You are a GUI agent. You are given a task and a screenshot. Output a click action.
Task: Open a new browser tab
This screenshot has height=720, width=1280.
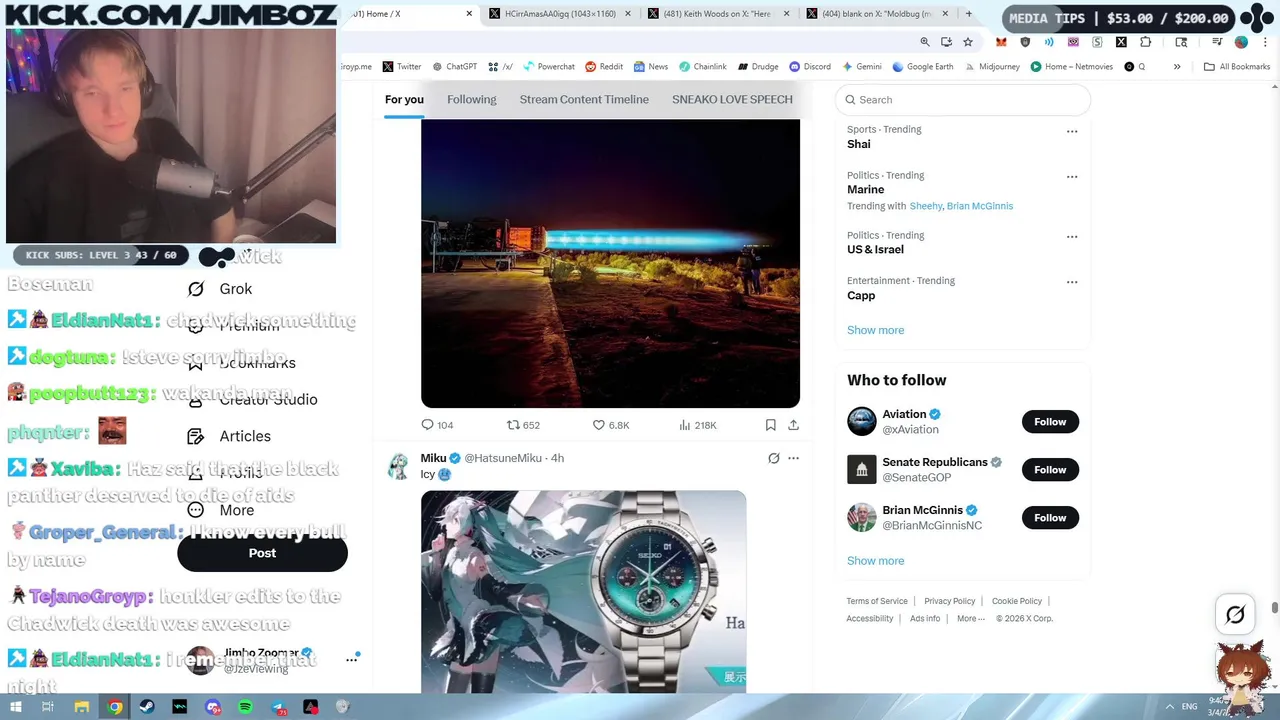[968, 14]
